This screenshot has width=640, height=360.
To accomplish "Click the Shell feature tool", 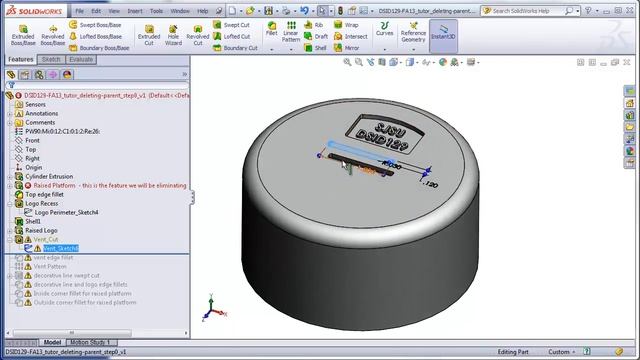I will pyautogui.click(x=315, y=48).
